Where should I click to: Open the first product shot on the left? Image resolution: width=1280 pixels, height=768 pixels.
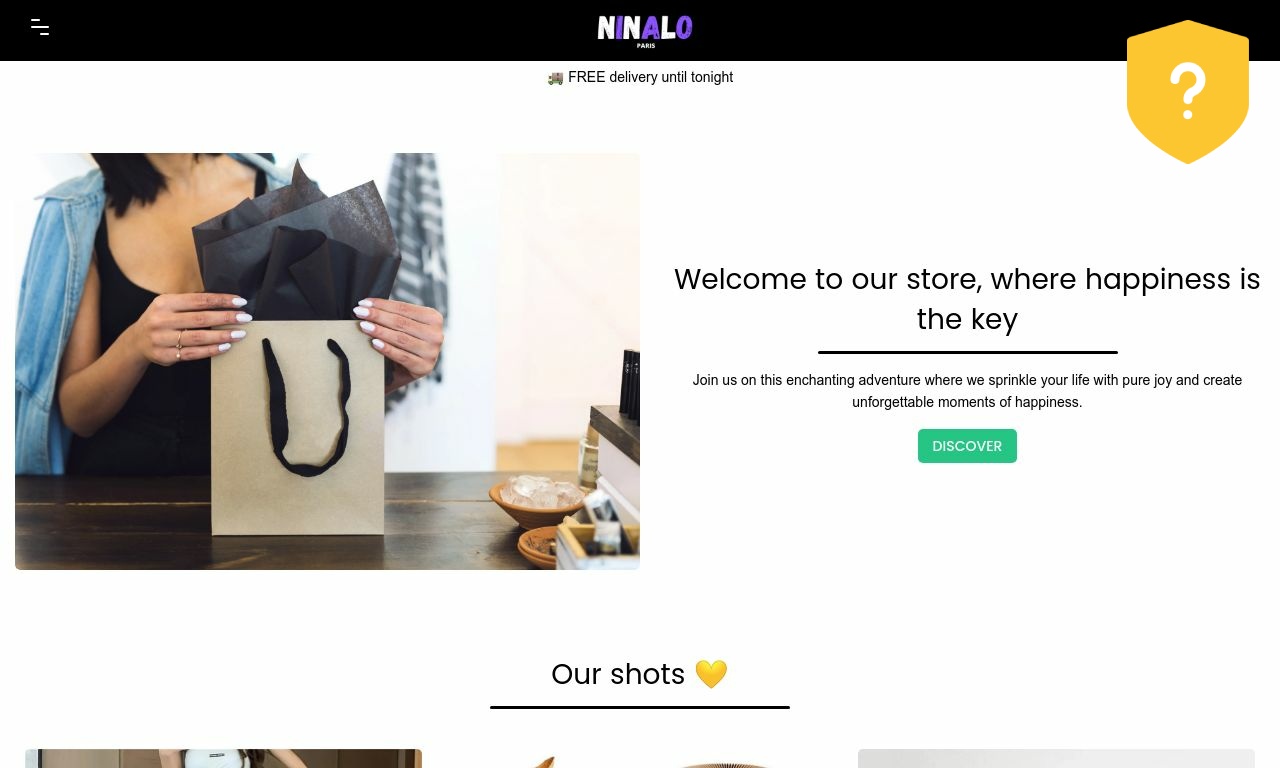click(x=223, y=758)
